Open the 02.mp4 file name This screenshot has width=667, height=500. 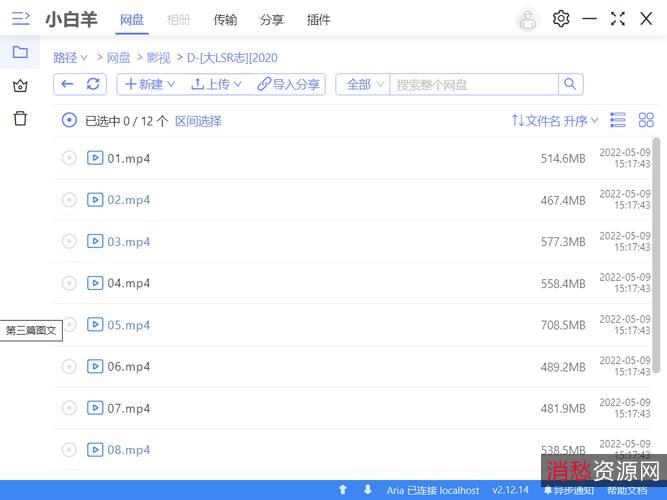[x=128, y=200]
